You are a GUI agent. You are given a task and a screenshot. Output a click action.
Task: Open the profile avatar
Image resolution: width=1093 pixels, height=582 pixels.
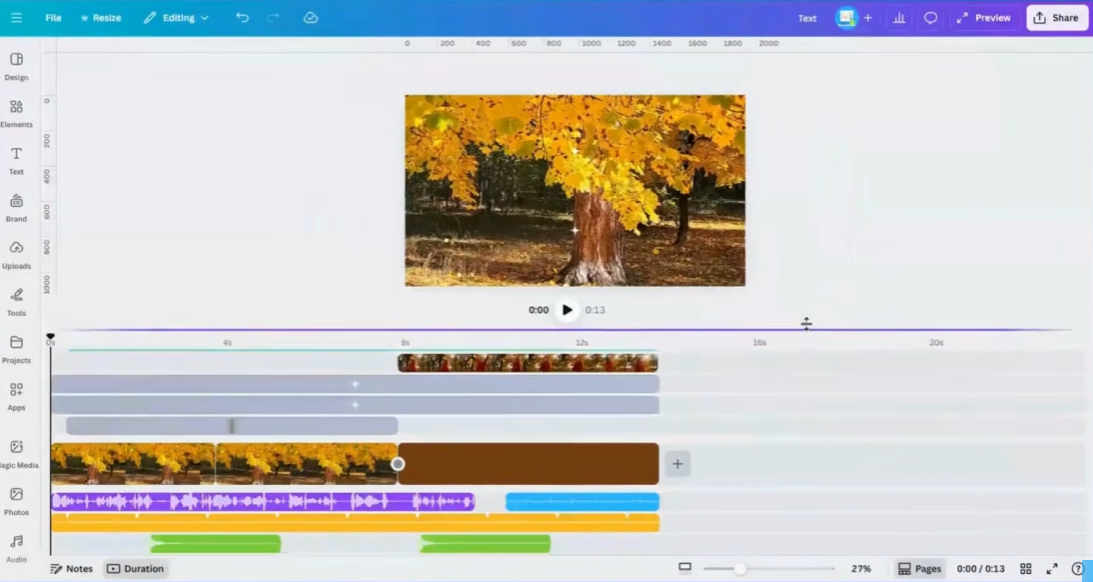pos(846,18)
